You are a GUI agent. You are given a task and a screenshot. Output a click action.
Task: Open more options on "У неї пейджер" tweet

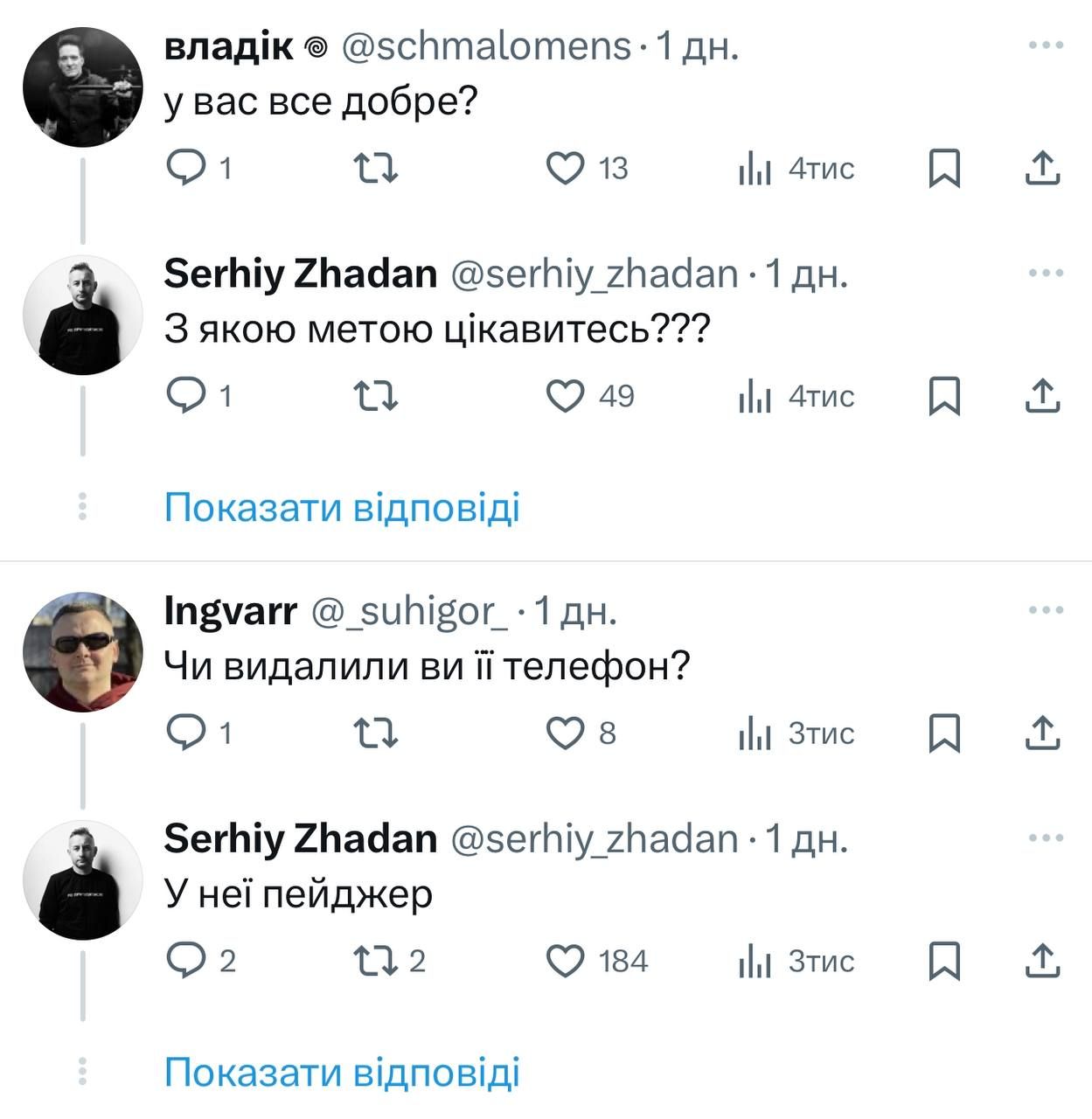pos(1046,838)
